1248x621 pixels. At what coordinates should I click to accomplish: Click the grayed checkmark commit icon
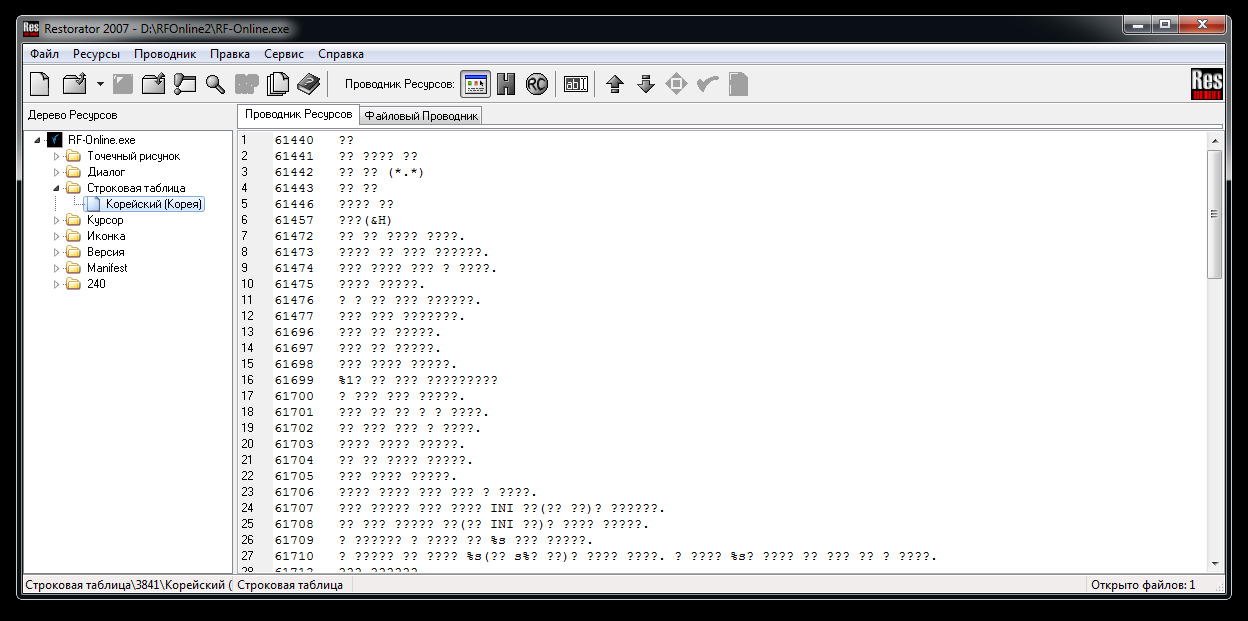708,84
